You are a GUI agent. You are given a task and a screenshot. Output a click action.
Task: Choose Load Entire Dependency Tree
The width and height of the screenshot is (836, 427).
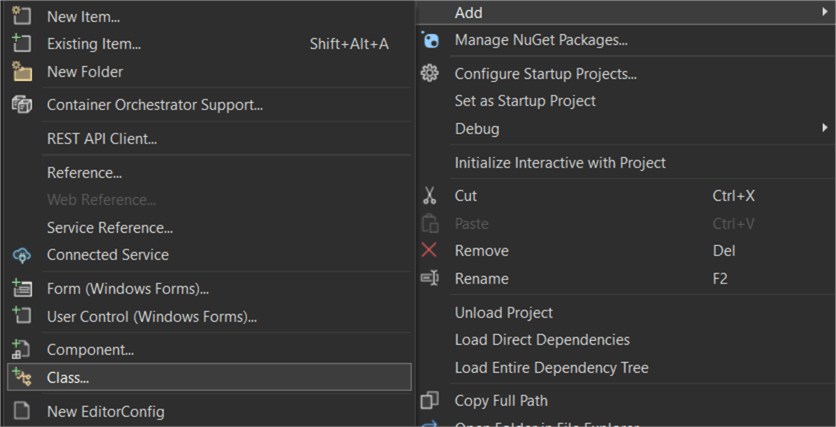point(551,368)
